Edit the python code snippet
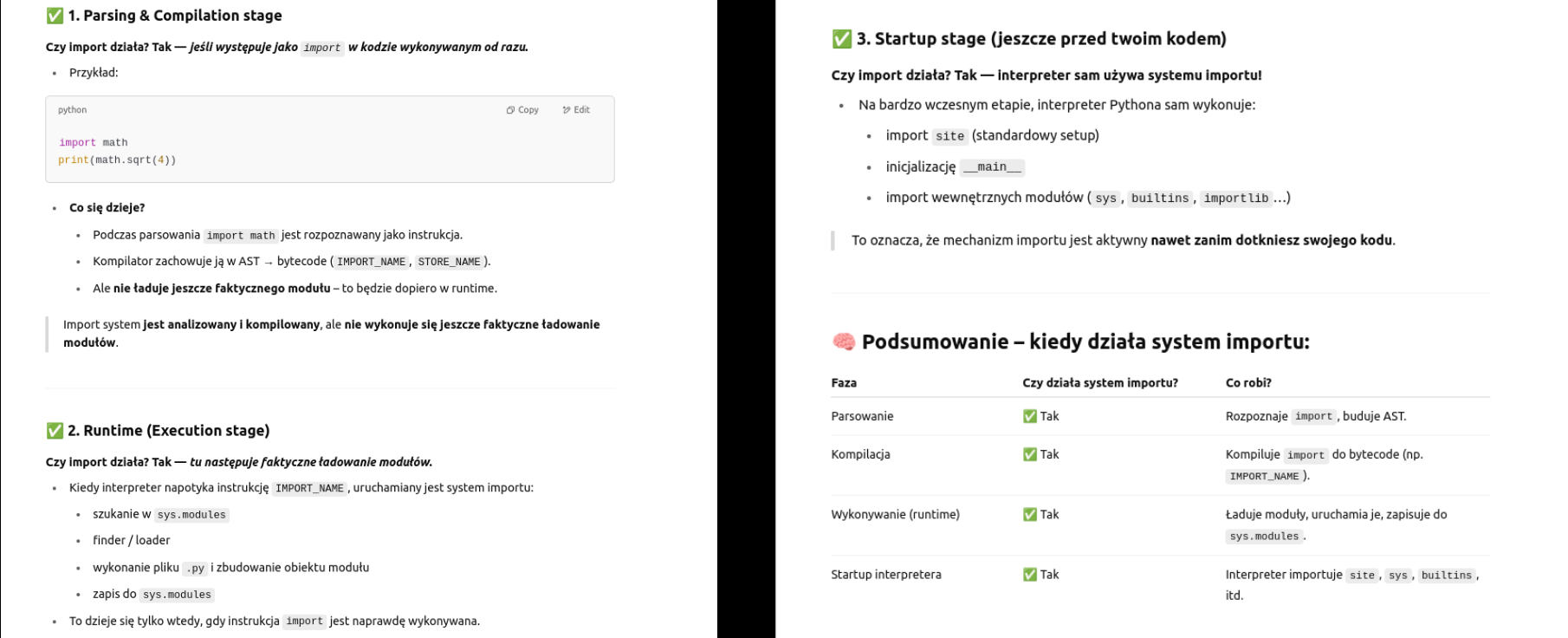 [x=576, y=110]
